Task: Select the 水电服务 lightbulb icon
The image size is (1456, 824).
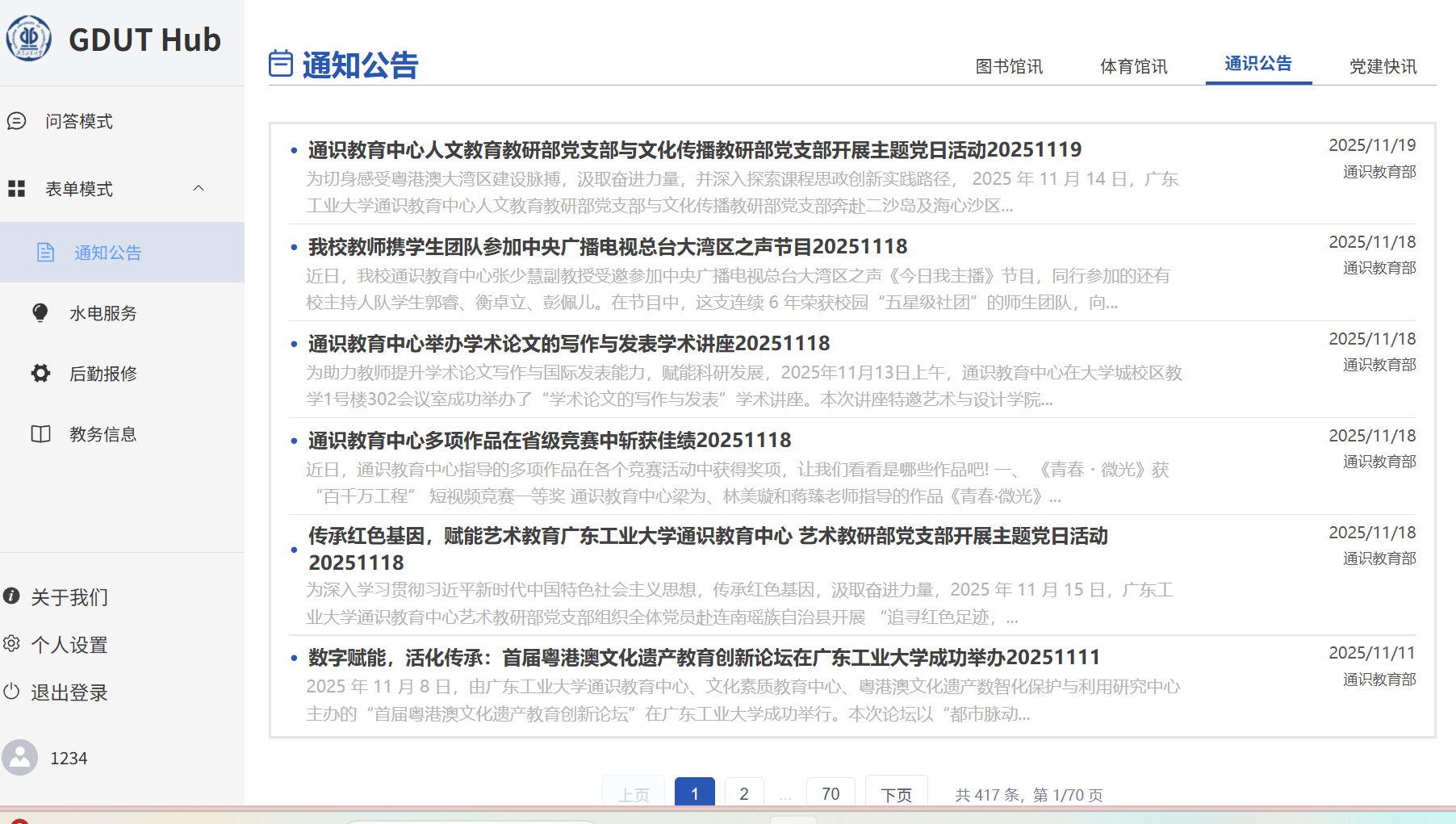Action: click(40, 313)
